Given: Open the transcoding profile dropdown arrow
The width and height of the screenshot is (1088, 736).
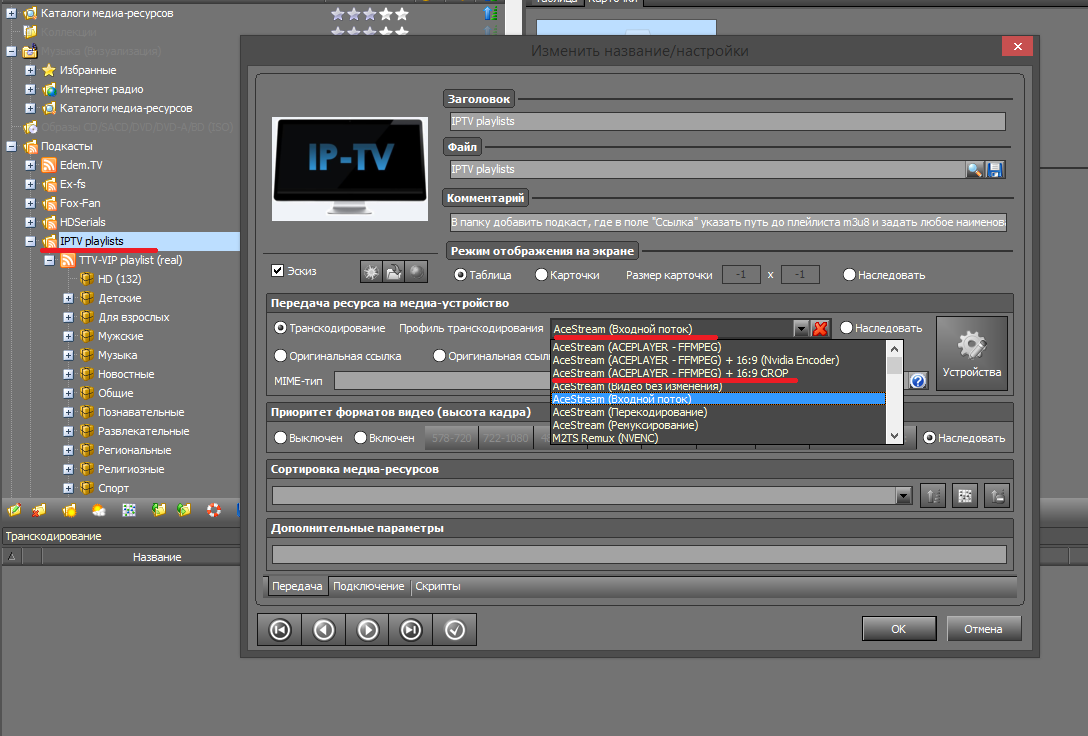Looking at the screenshot, I should tap(800, 329).
